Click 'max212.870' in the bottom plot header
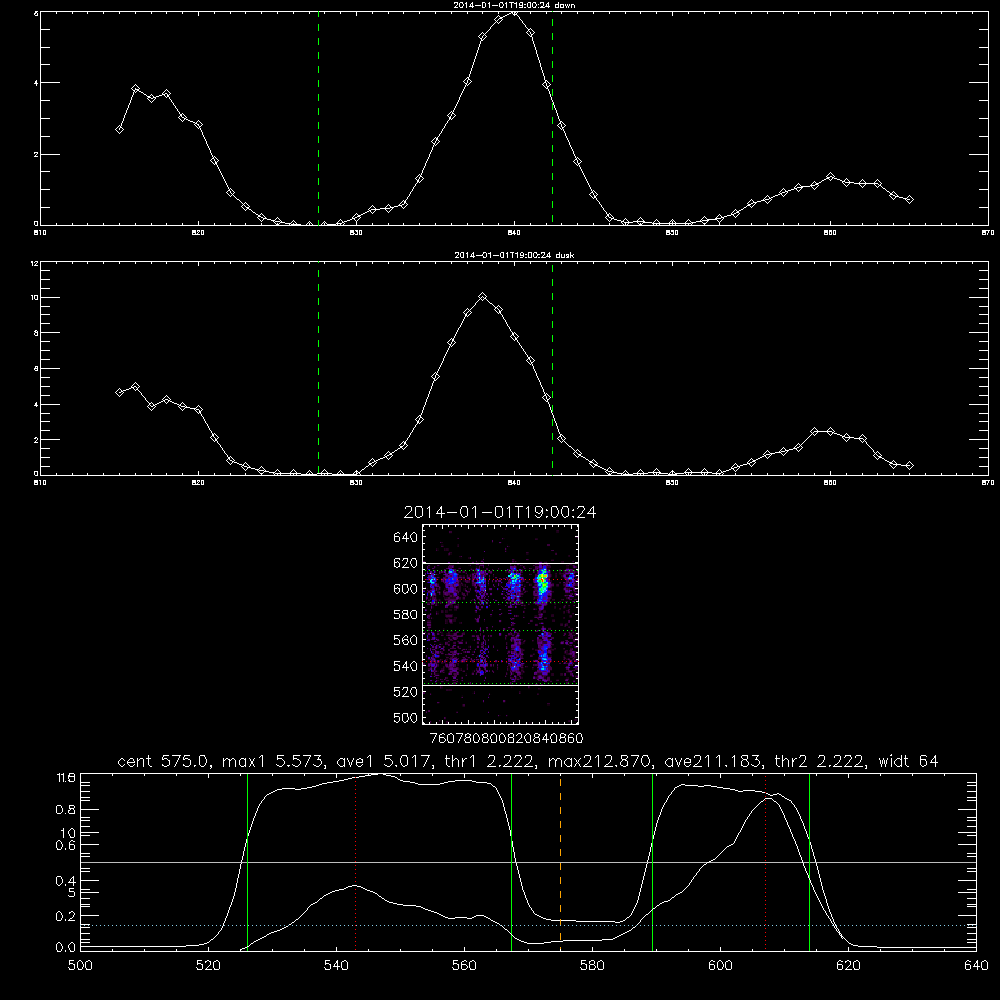 [x=599, y=761]
